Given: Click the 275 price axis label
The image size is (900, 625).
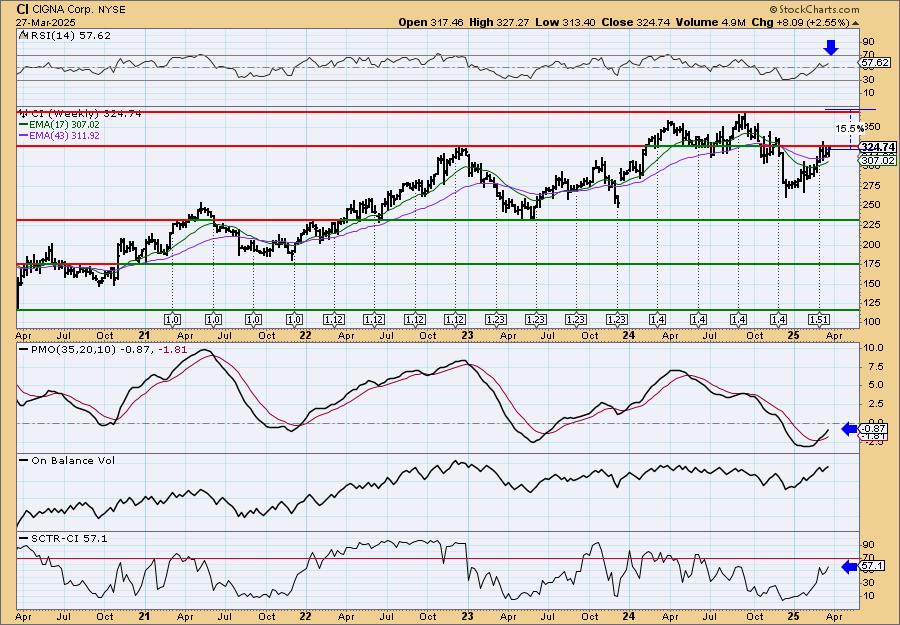Looking at the screenshot, I should tap(871, 185).
